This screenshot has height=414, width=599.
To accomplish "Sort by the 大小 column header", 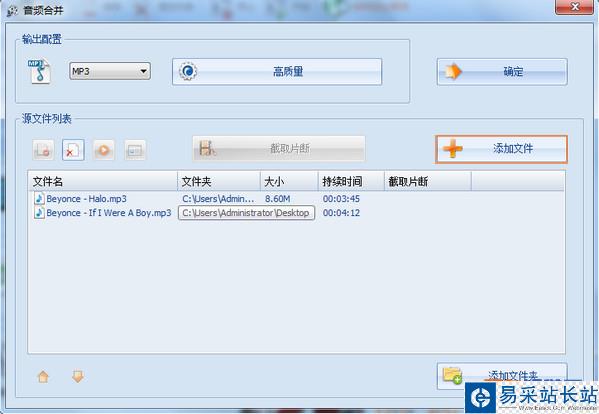I will [x=290, y=181].
